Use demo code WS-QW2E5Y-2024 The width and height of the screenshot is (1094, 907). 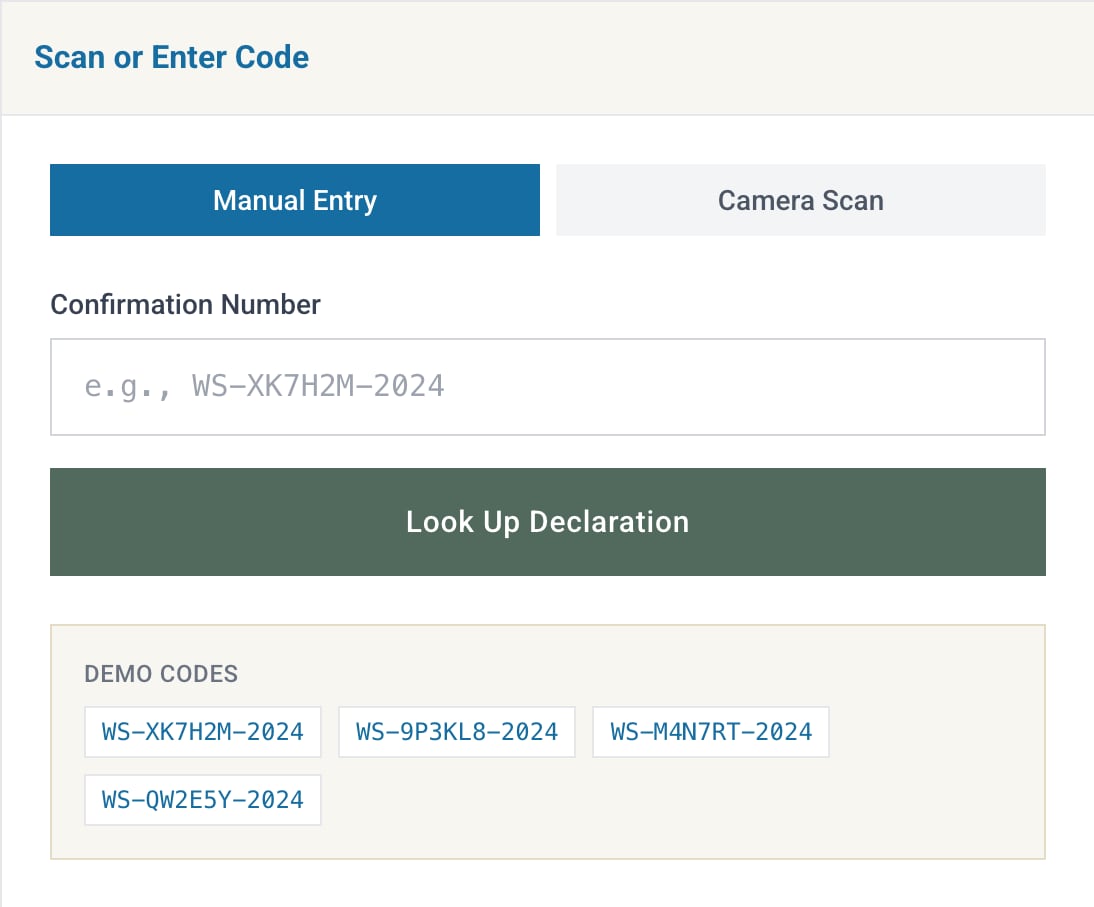click(203, 800)
